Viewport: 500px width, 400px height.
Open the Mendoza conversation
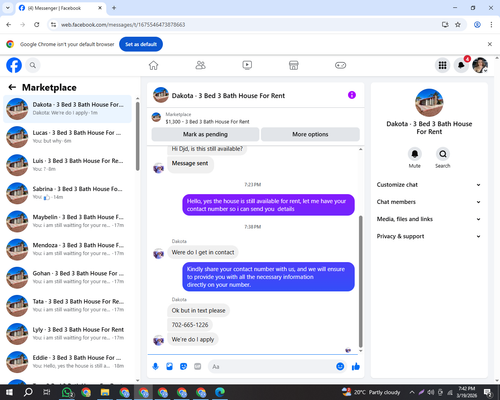tap(67, 249)
